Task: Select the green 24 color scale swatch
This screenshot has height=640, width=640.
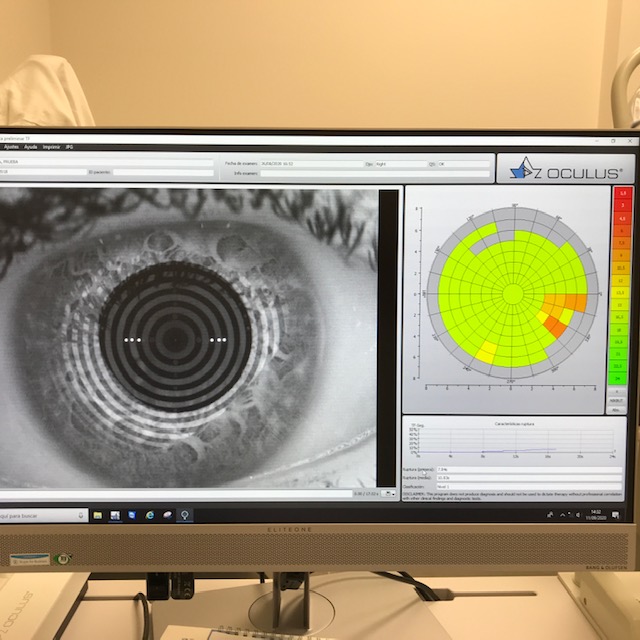Action: point(618,379)
